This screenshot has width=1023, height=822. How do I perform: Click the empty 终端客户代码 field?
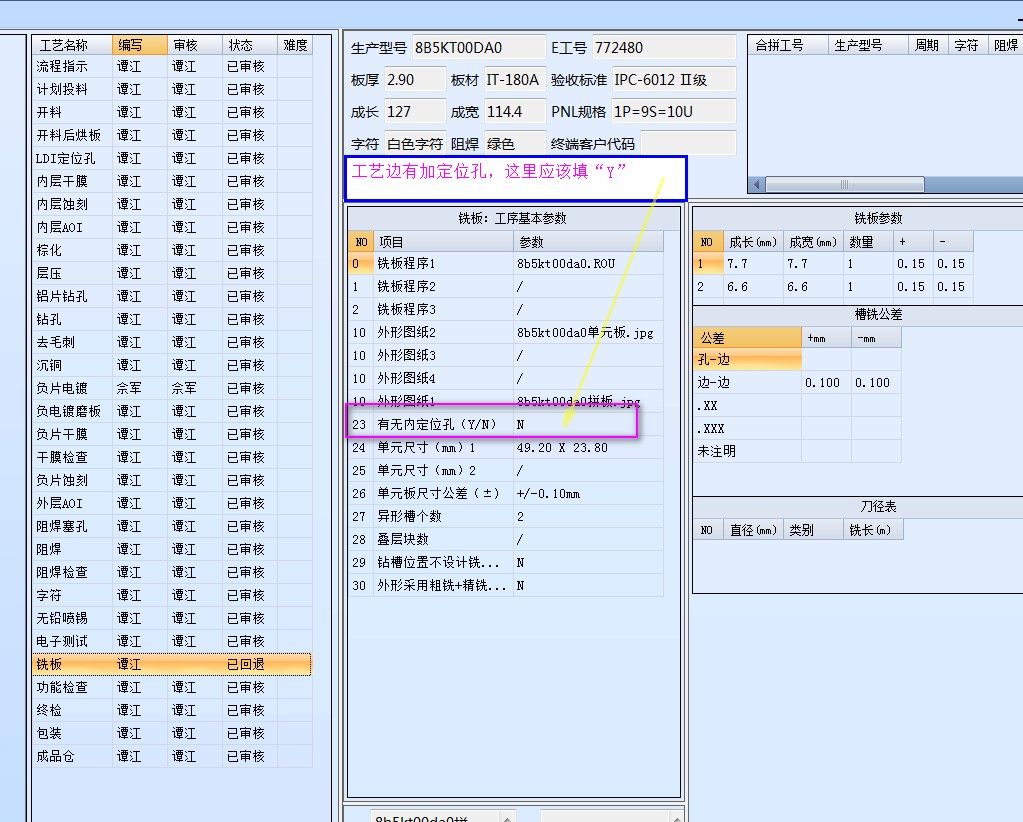coord(688,144)
